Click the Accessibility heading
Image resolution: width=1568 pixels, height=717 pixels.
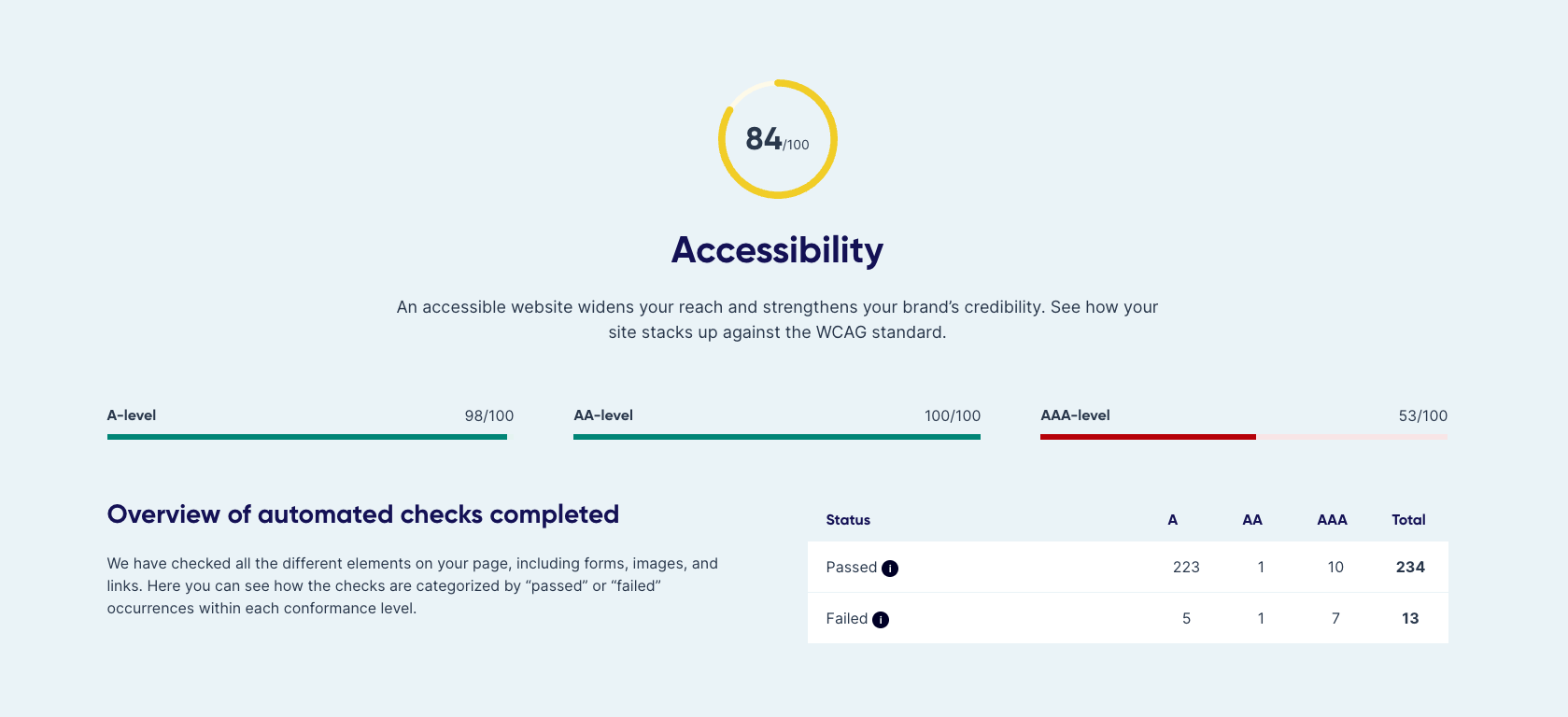coord(777,250)
